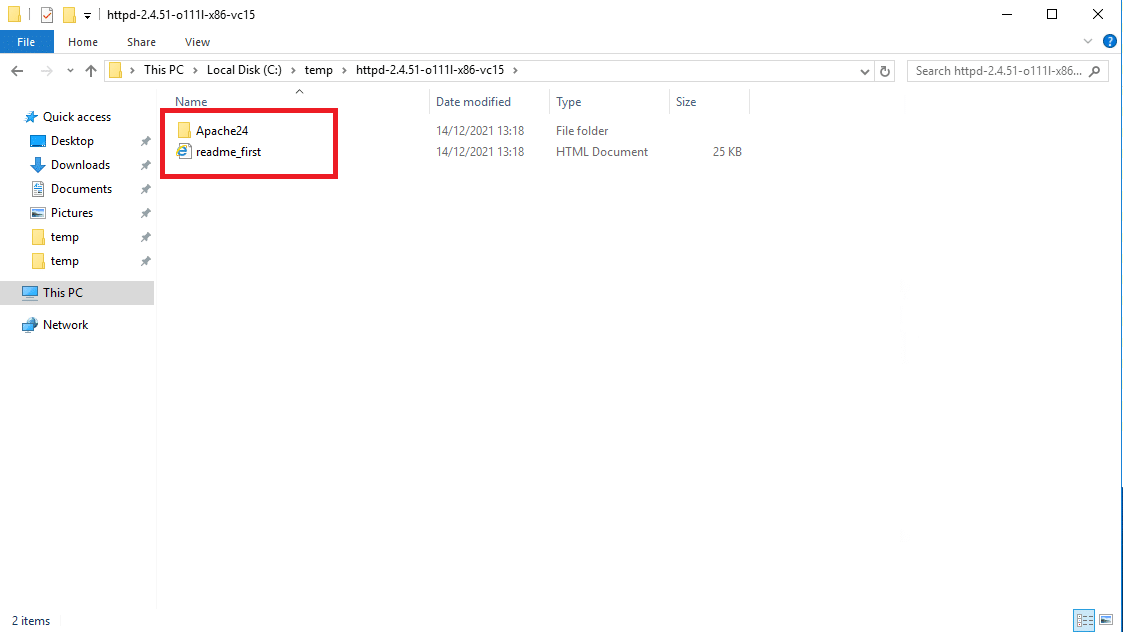Screen dimensions: 1123x632
Task: Click This PC in the address breadcrumb
Action: [163, 70]
